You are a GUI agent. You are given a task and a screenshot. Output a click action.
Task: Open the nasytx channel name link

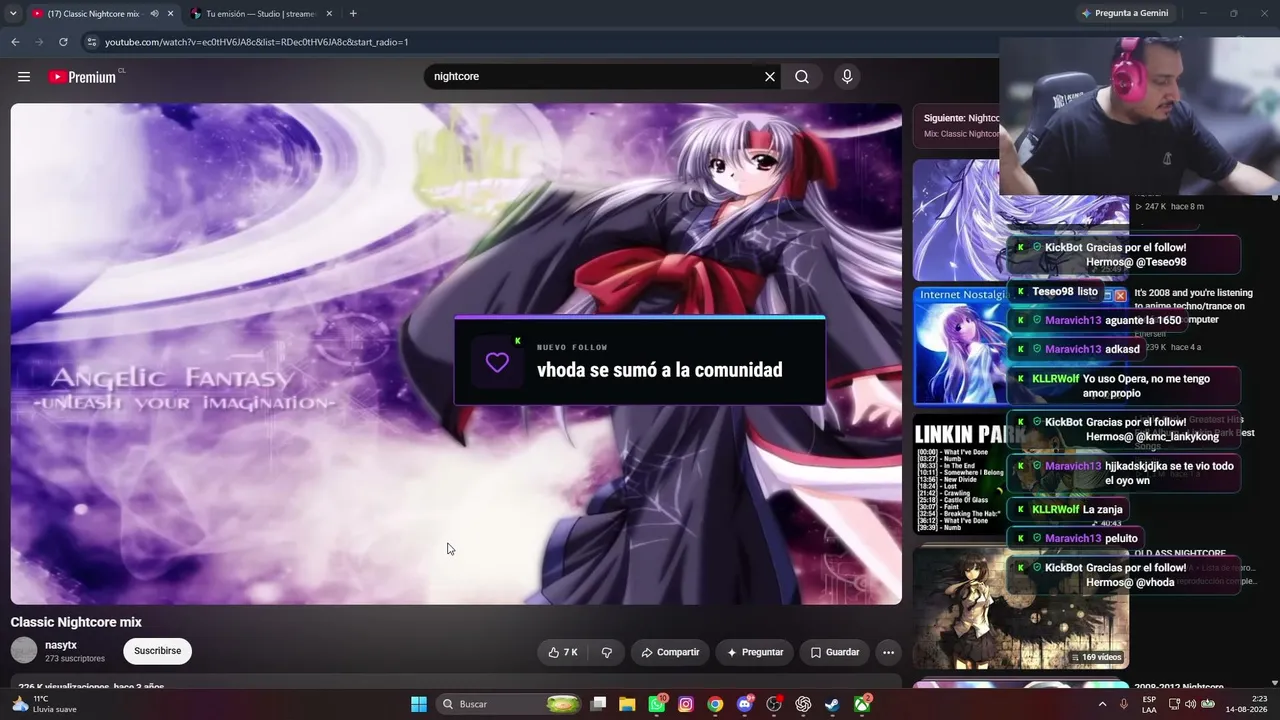coord(61,645)
